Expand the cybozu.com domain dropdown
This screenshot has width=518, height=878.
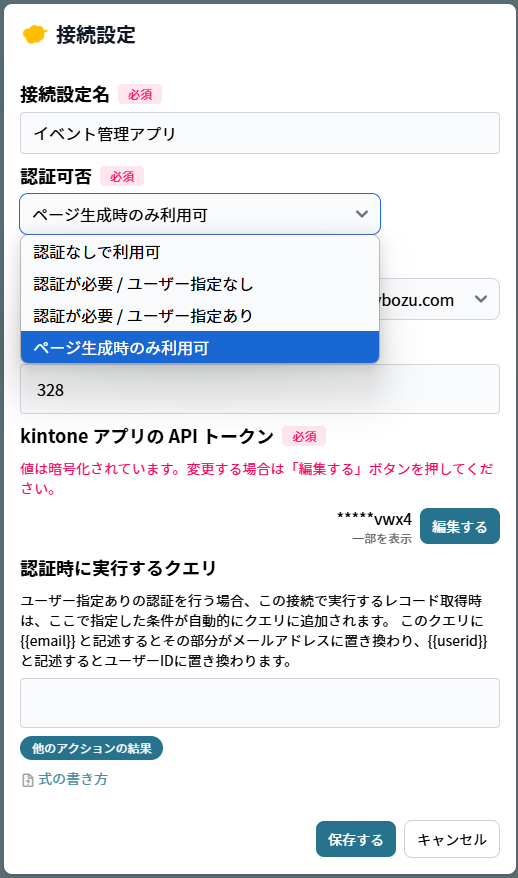click(480, 299)
